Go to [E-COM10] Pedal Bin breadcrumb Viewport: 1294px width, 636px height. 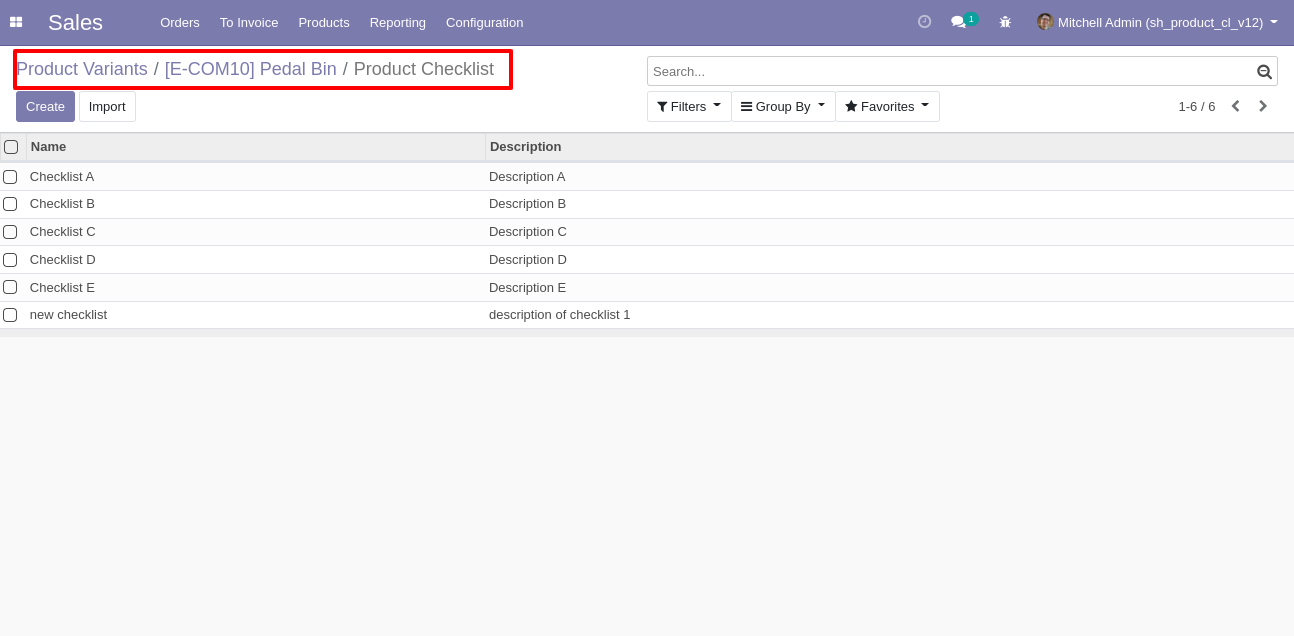pyautogui.click(x=251, y=69)
